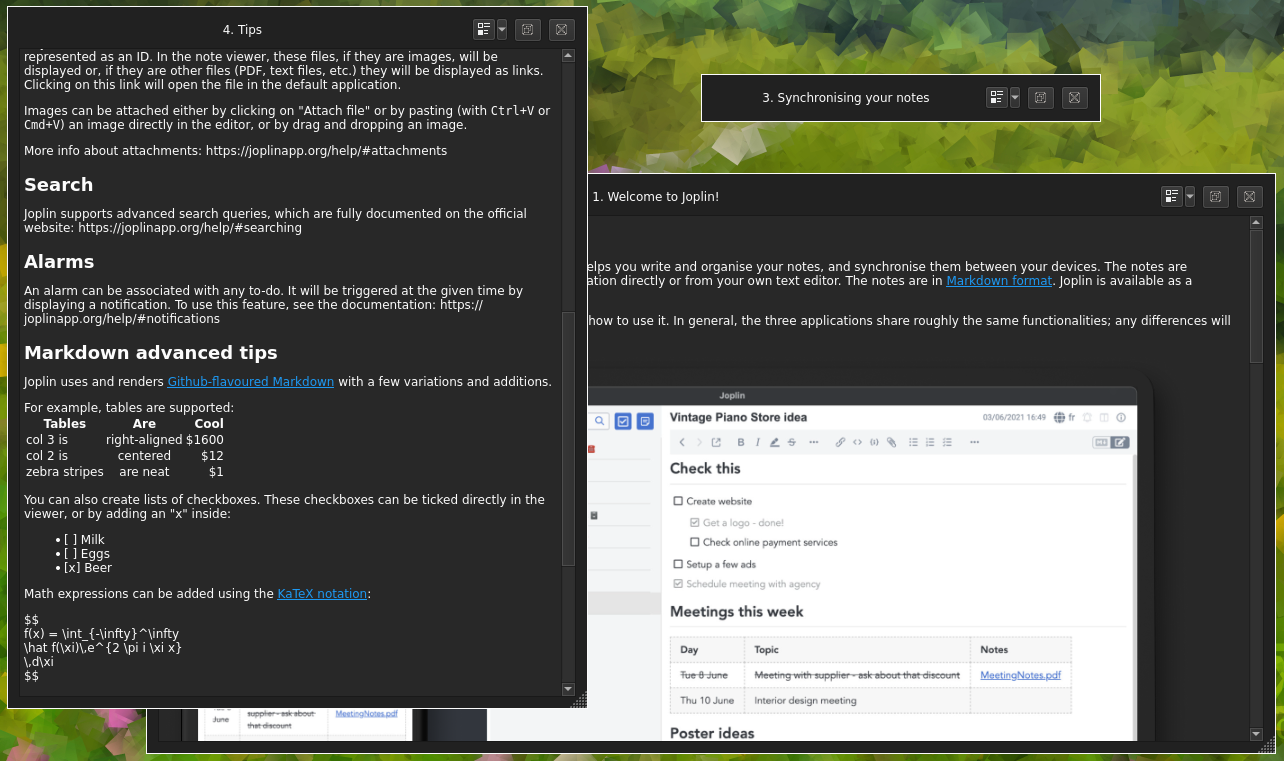
Task: Close the 4. Tips note window
Action: 562,30
